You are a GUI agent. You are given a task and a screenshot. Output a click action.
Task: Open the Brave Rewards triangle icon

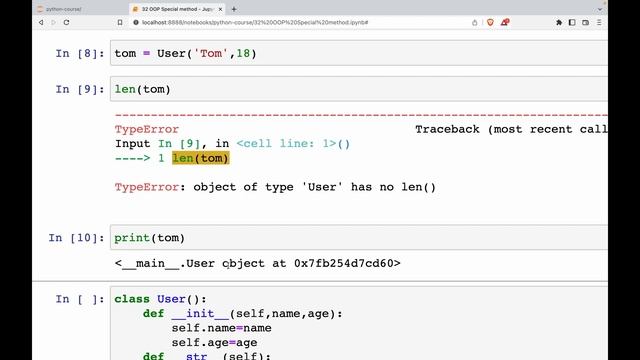click(505, 22)
